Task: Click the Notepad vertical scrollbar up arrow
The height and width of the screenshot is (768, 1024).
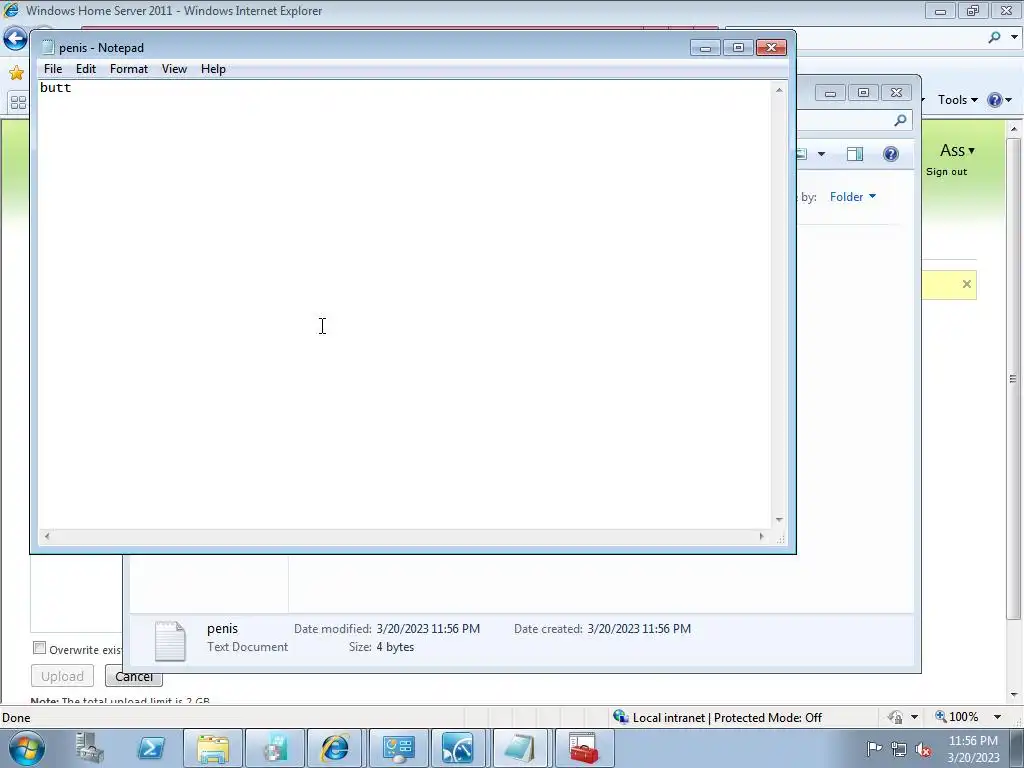Action: coord(779,89)
